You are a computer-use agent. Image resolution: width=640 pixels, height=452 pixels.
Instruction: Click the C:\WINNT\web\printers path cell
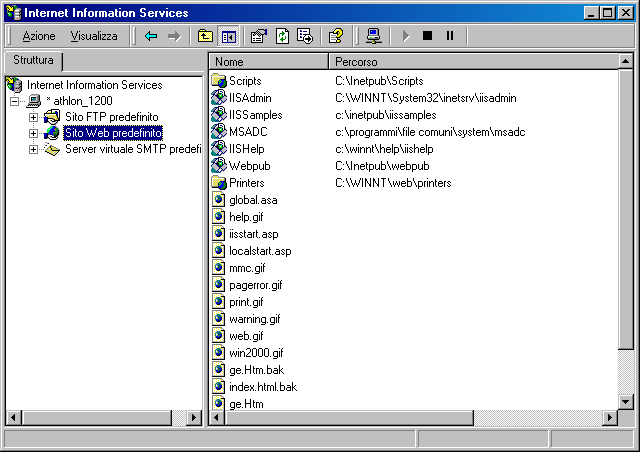tap(393, 183)
